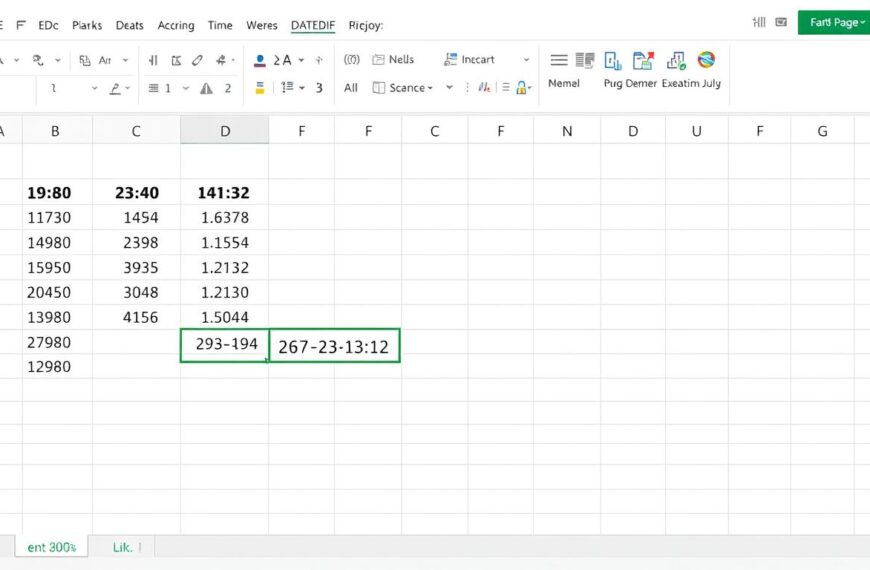Select cell with value 293-194
Image resolution: width=870 pixels, height=570 pixels.
[225, 345]
